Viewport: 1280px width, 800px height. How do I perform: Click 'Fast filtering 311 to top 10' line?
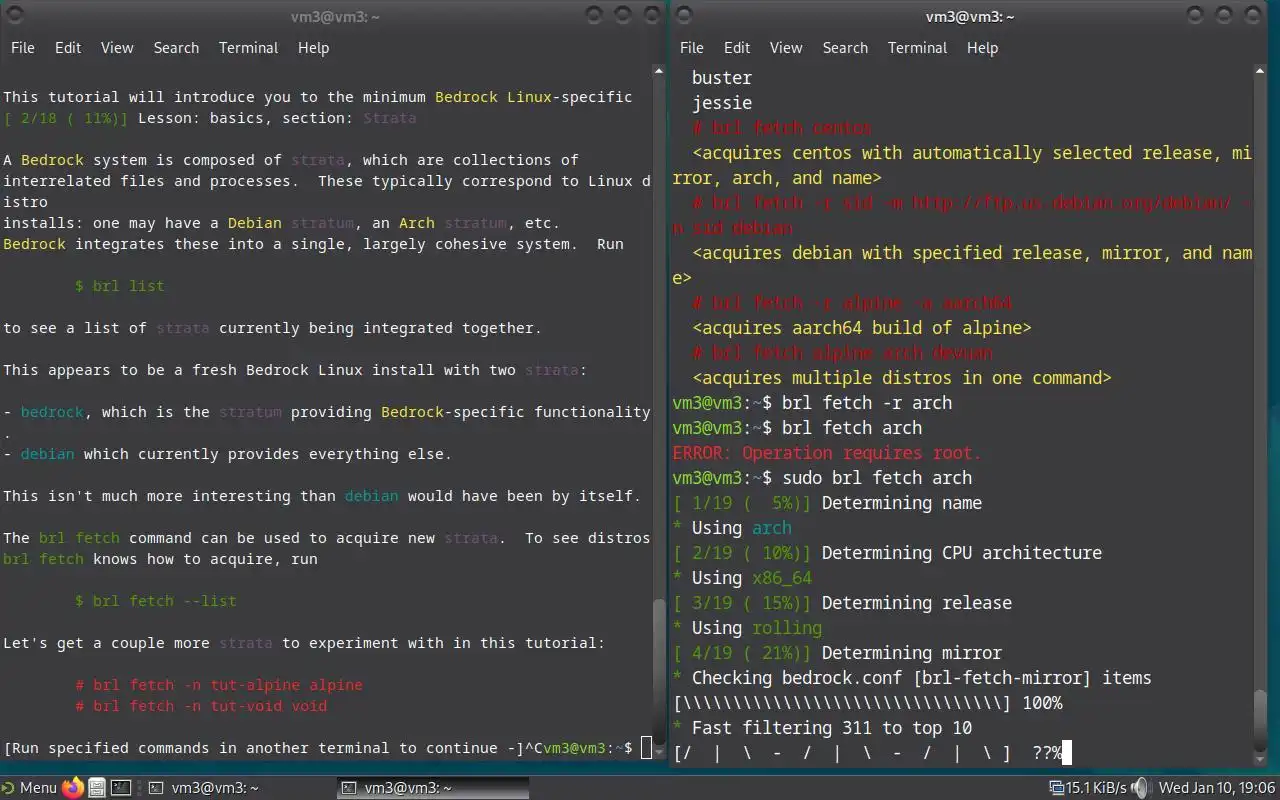pyautogui.click(x=832, y=728)
